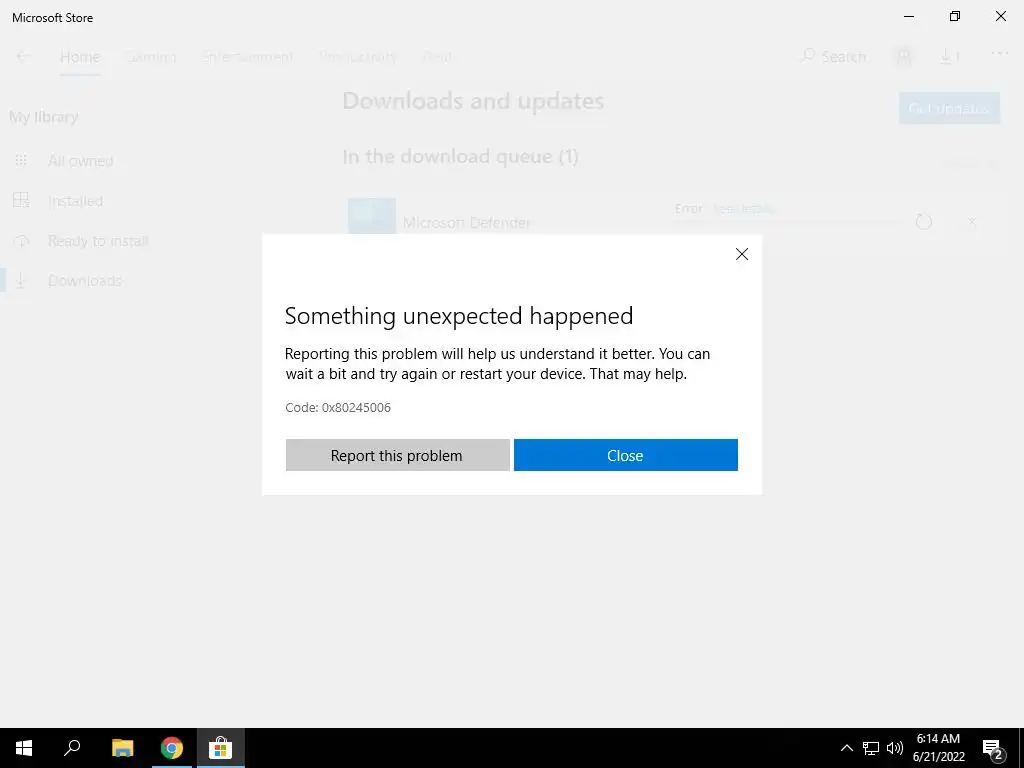Select Ready to install in My library
Image resolution: width=1024 pixels, height=768 pixels.
[98, 241]
